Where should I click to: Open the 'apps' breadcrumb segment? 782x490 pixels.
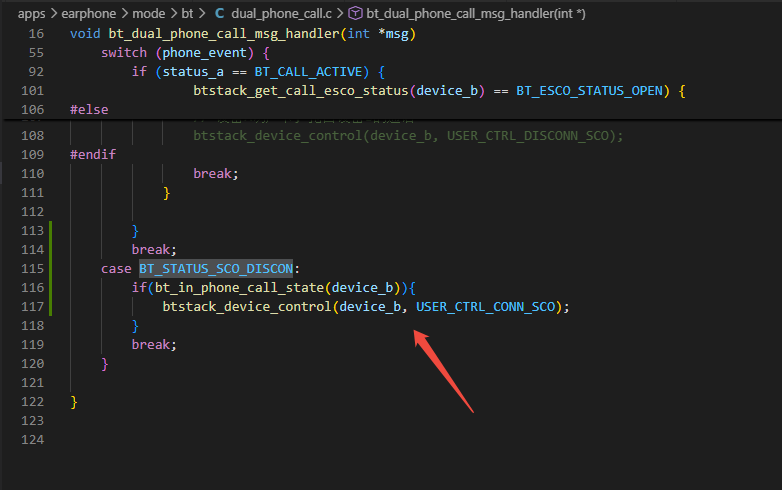pos(31,13)
